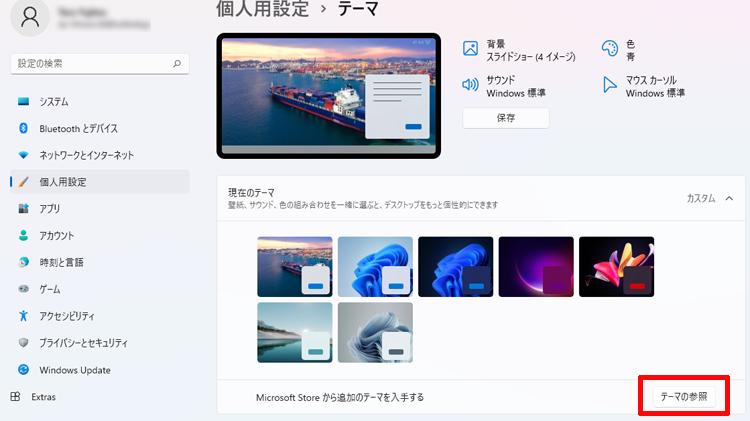This screenshot has height=421, width=750.
Task: Open the アプリ settings category
Action: point(99,209)
